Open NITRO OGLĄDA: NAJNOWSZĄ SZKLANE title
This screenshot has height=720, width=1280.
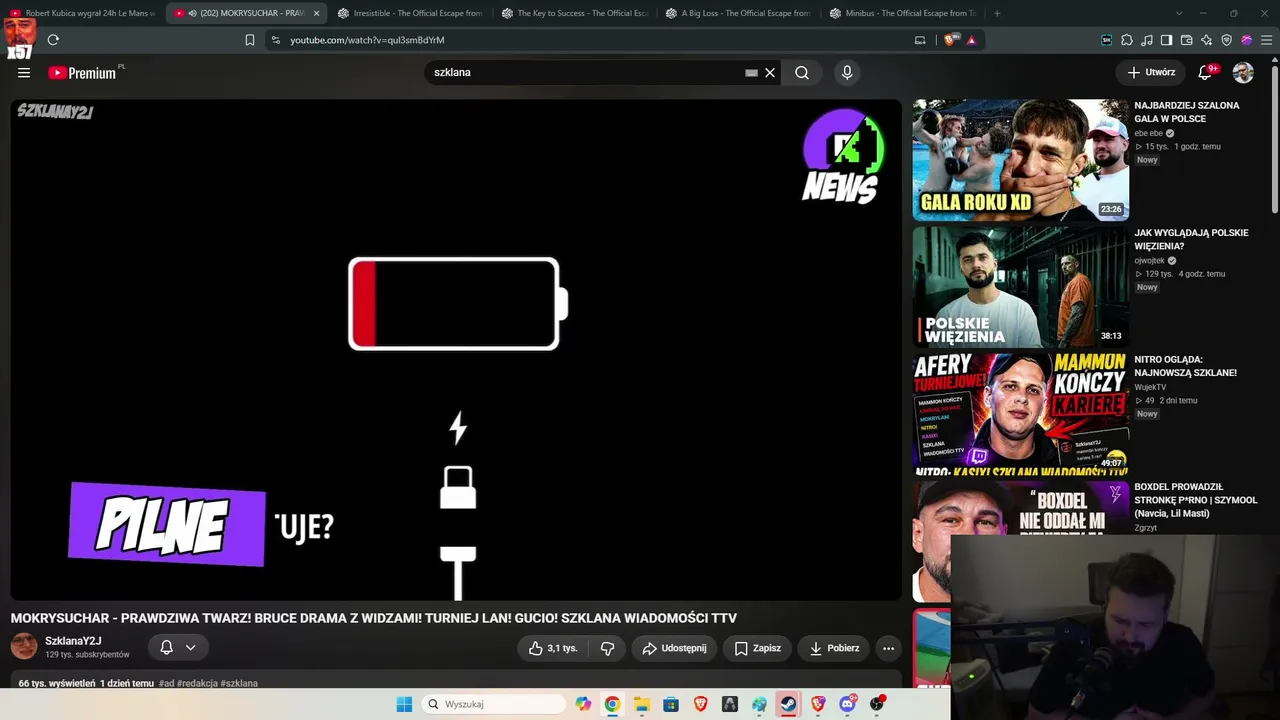(x=1185, y=366)
